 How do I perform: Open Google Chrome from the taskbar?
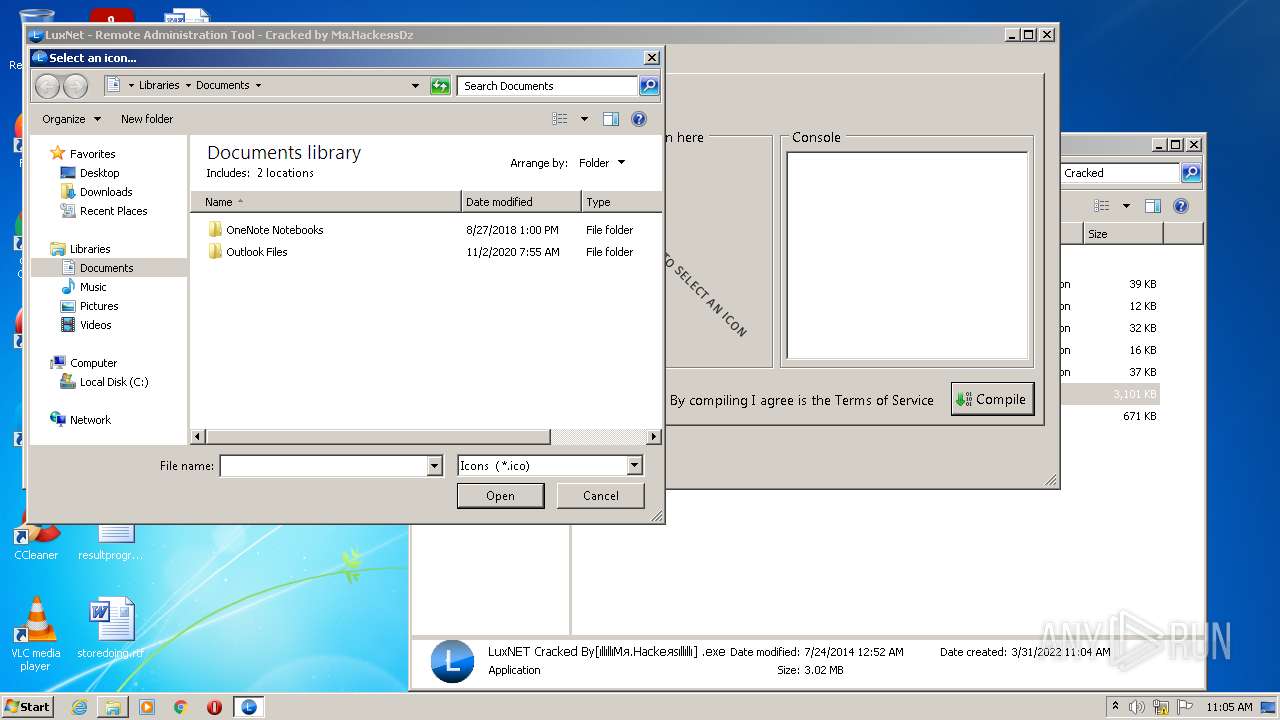click(181, 707)
